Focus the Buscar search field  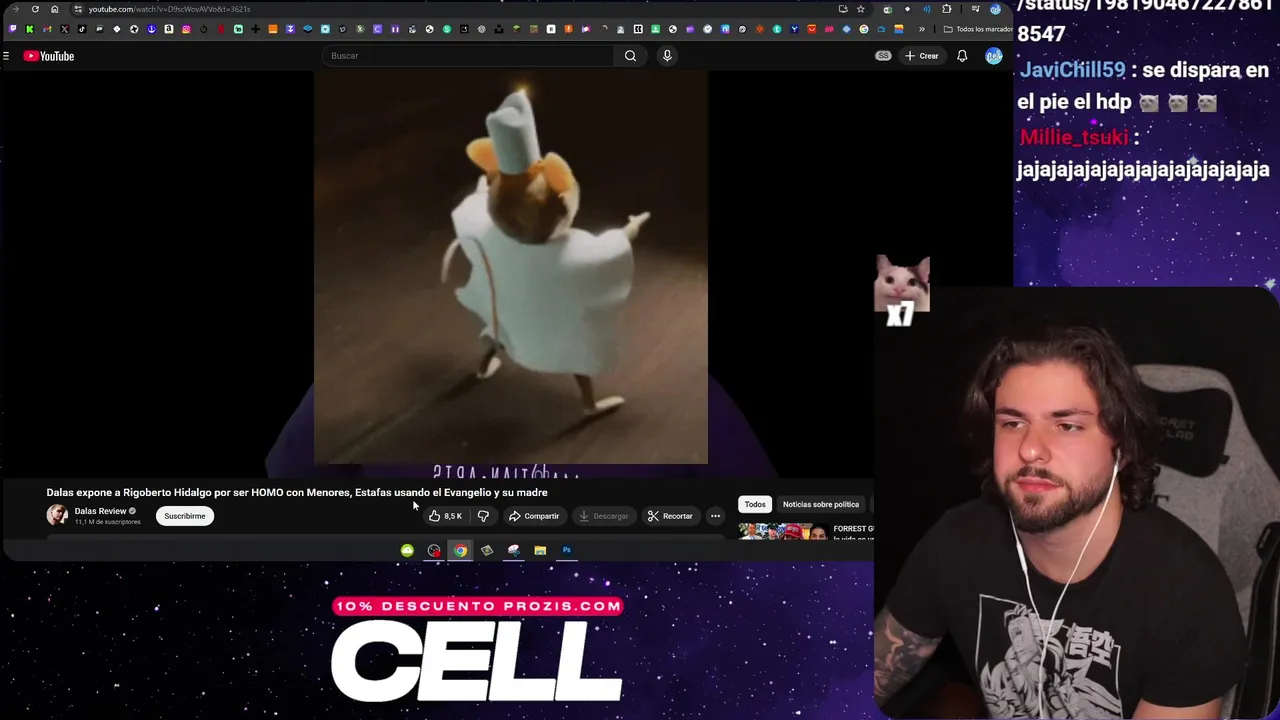pyautogui.click(x=468, y=56)
